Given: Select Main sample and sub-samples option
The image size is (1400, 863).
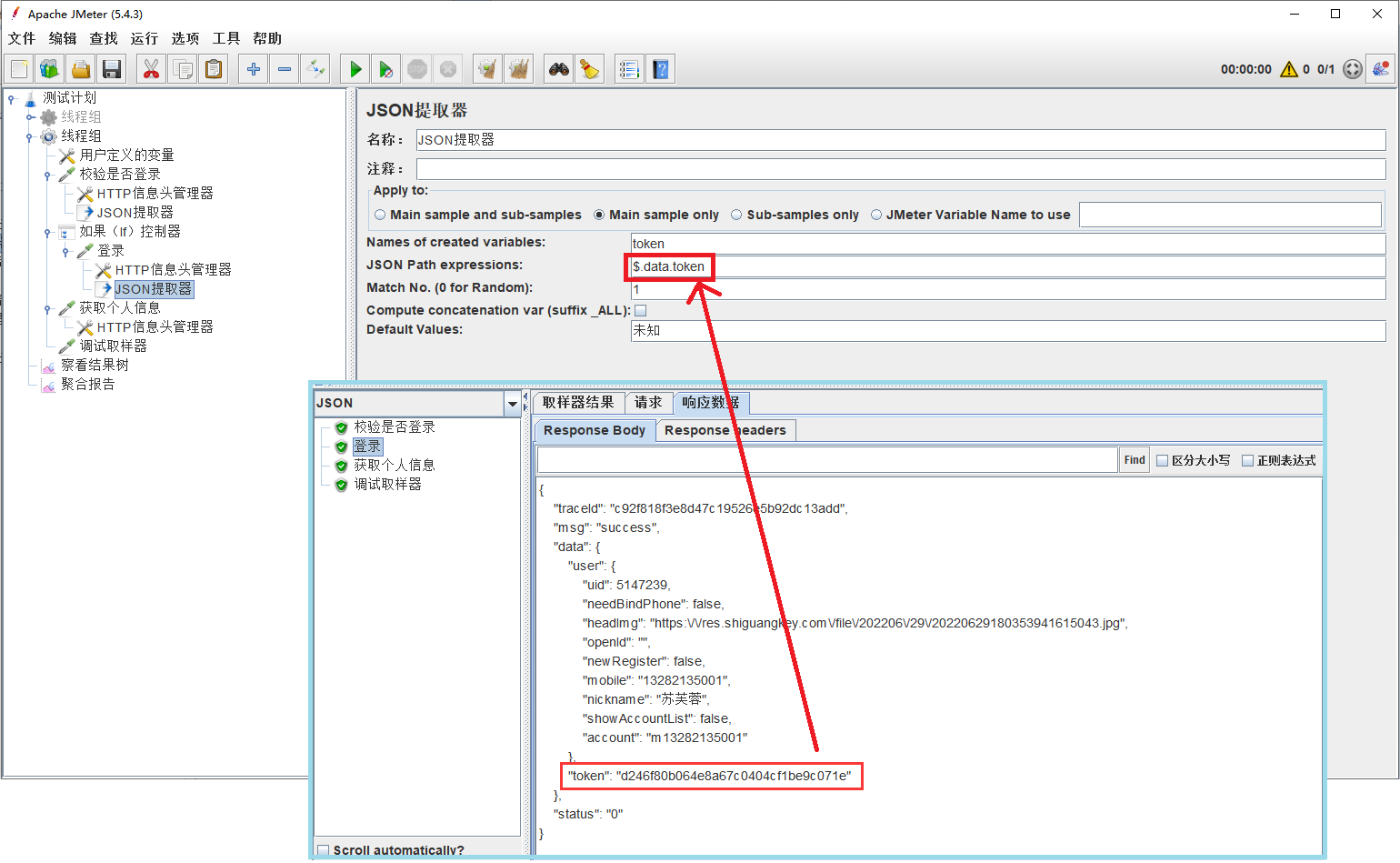Looking at the screenshot, I should [x=380, y=216].
